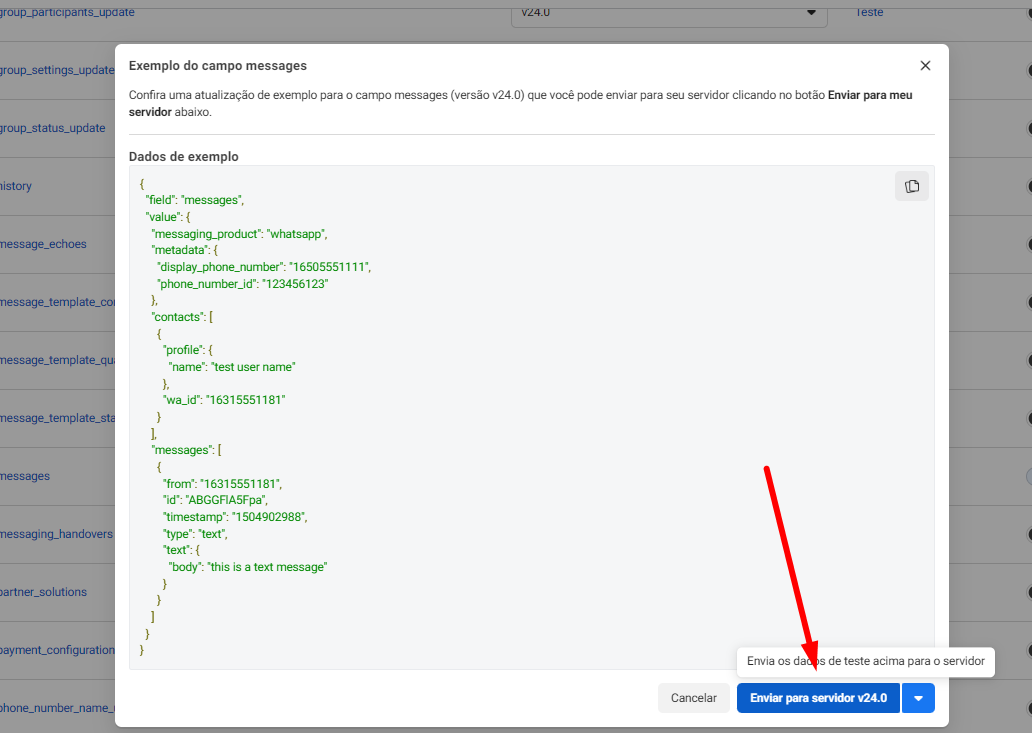Viewport: 1032px width, 733px height.
Task: Select the group_status_update field row
Action: point(53,128)
